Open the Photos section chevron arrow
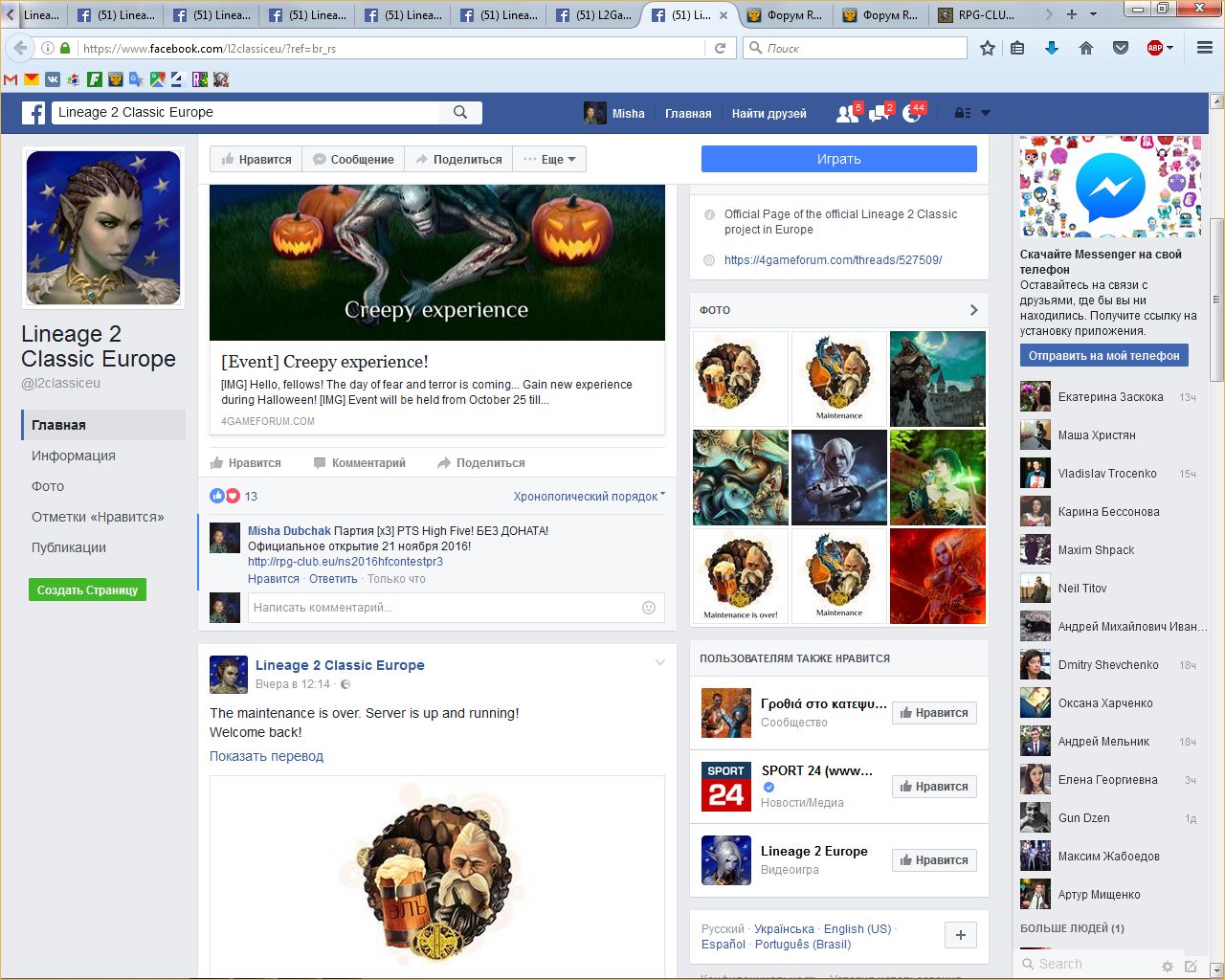The image size is (1225, 980). click(973, 310)
